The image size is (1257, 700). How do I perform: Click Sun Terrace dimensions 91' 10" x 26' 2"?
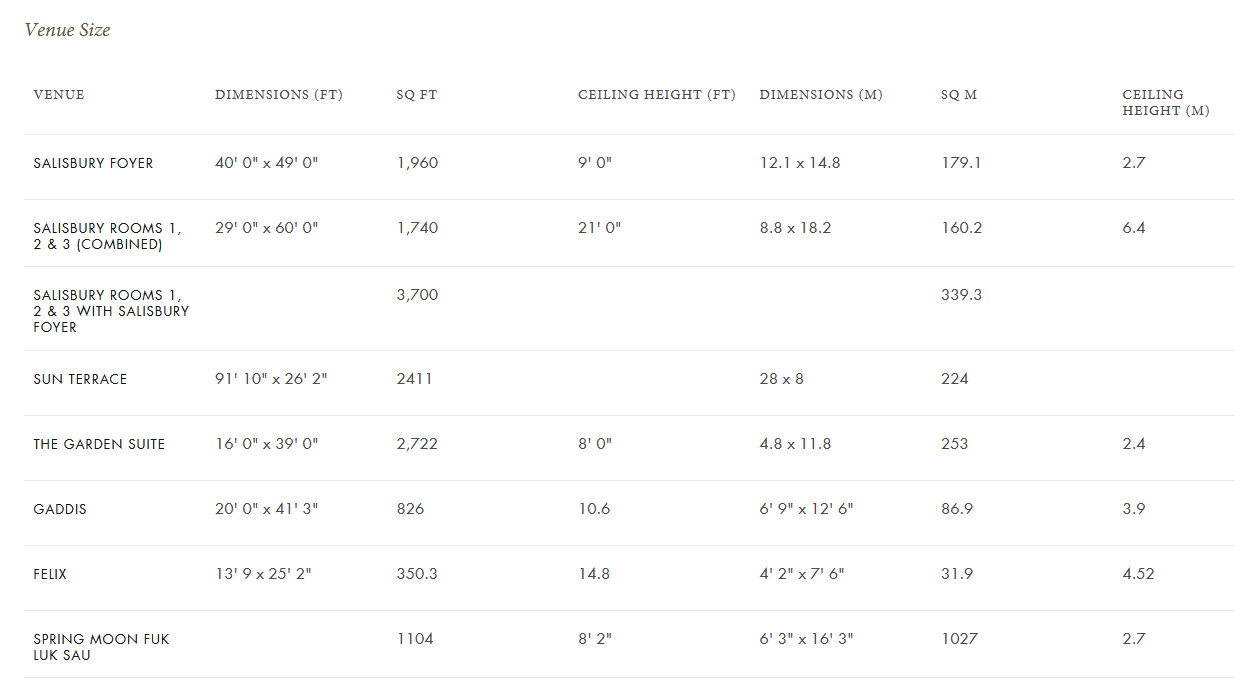click(x=271, y=379)
